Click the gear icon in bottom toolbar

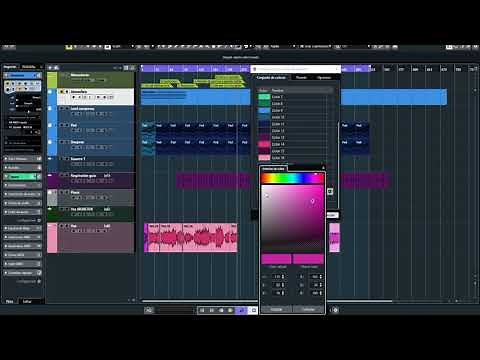(x=335, y=310)
